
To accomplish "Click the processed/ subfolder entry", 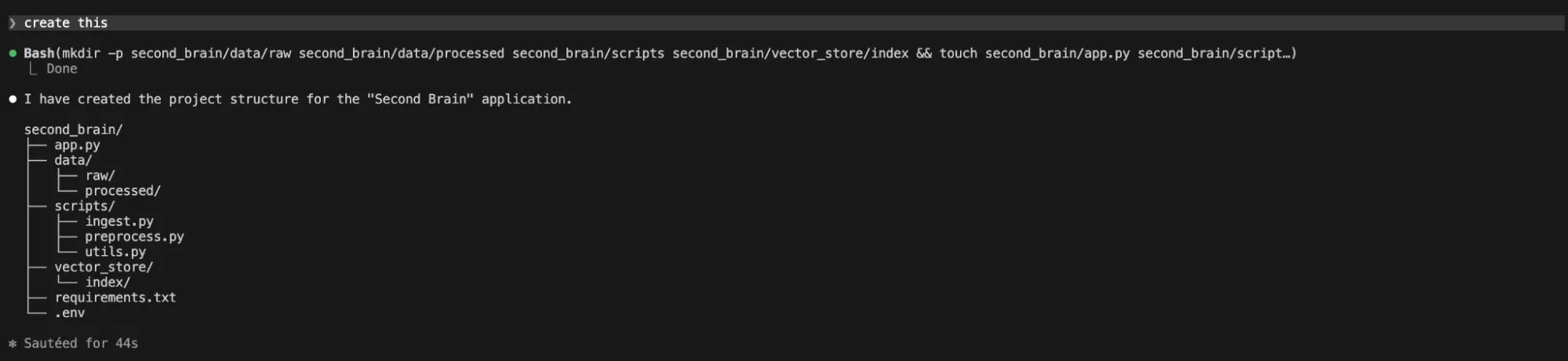I will [122, 191].
